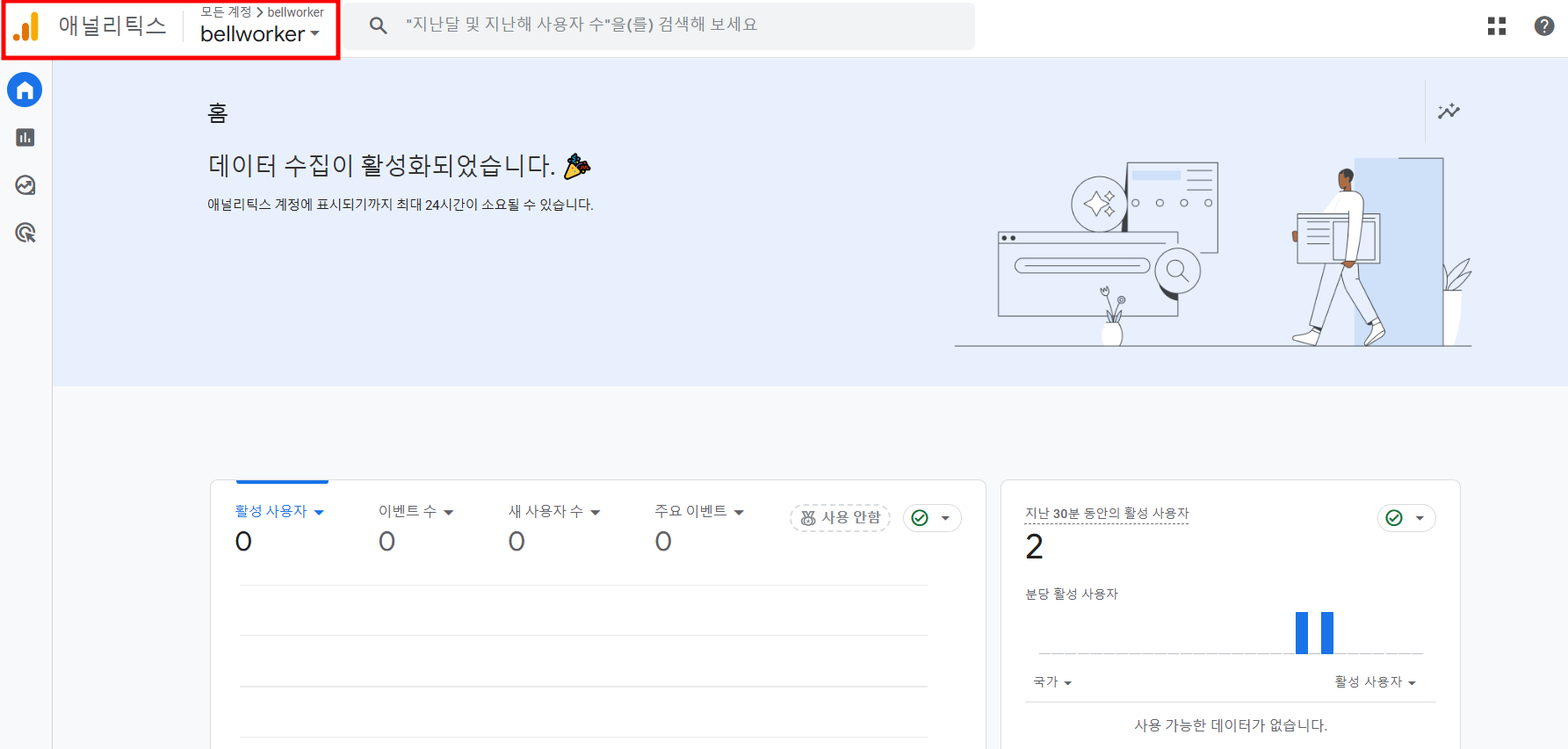Image resolution: width=1568 pixels, height=749 pixels.
Task: Select the 주요 이벤트 metric tab
Action: point(690,511)
